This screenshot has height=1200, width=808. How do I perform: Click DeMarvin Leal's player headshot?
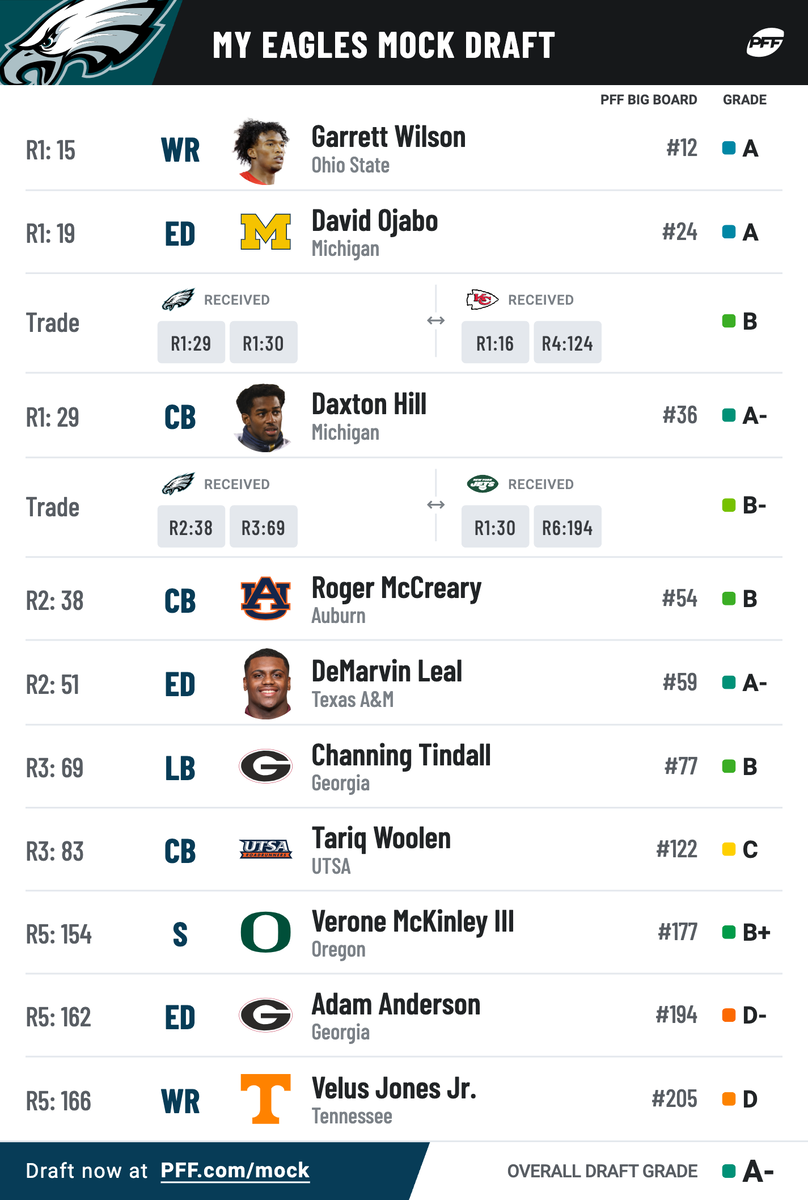pos(266,684)
